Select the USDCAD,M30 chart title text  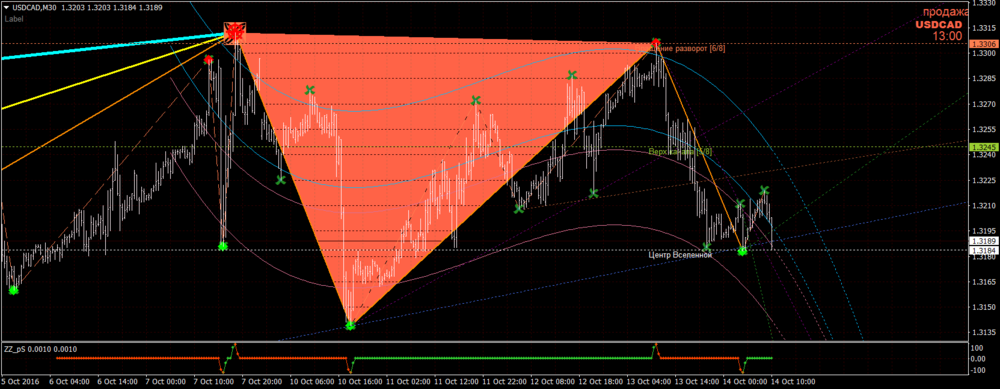point(34,8)
